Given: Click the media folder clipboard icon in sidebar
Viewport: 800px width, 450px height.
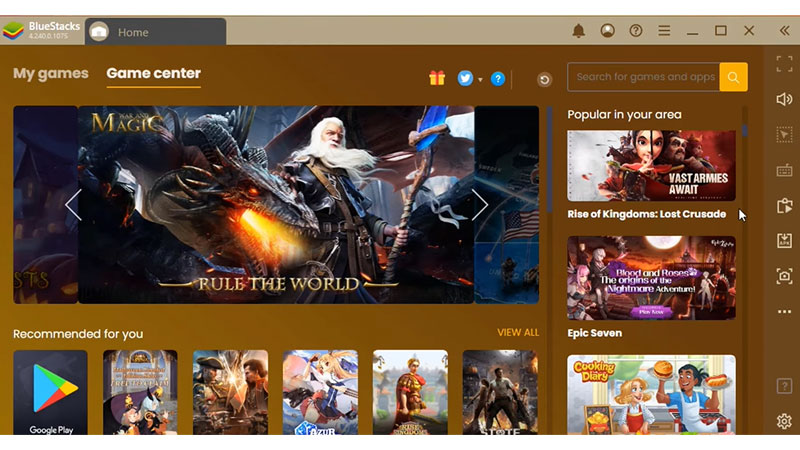Looking at the screenshot, I should click(784, 206).
